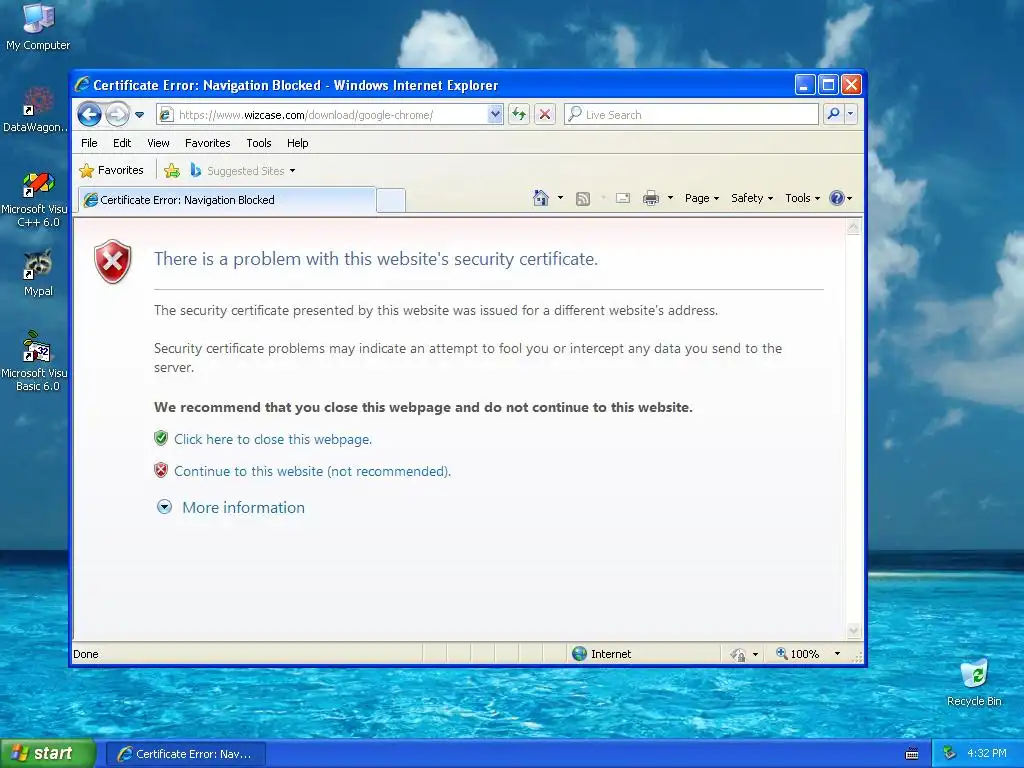Click the Internet Explorer title bar icon
Image resolution: width=1024 pixels, height=768 pixels.
(x=82, y=85)
